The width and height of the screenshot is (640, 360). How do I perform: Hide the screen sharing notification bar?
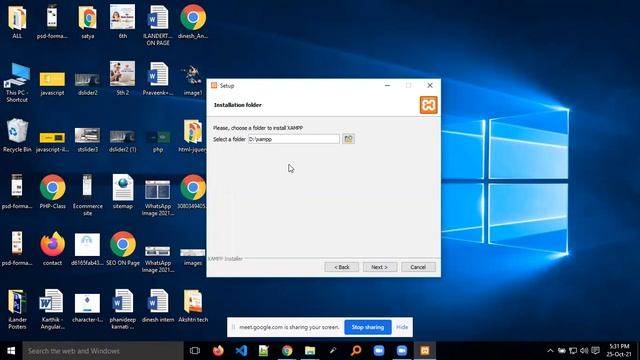[x=402, y=327]
